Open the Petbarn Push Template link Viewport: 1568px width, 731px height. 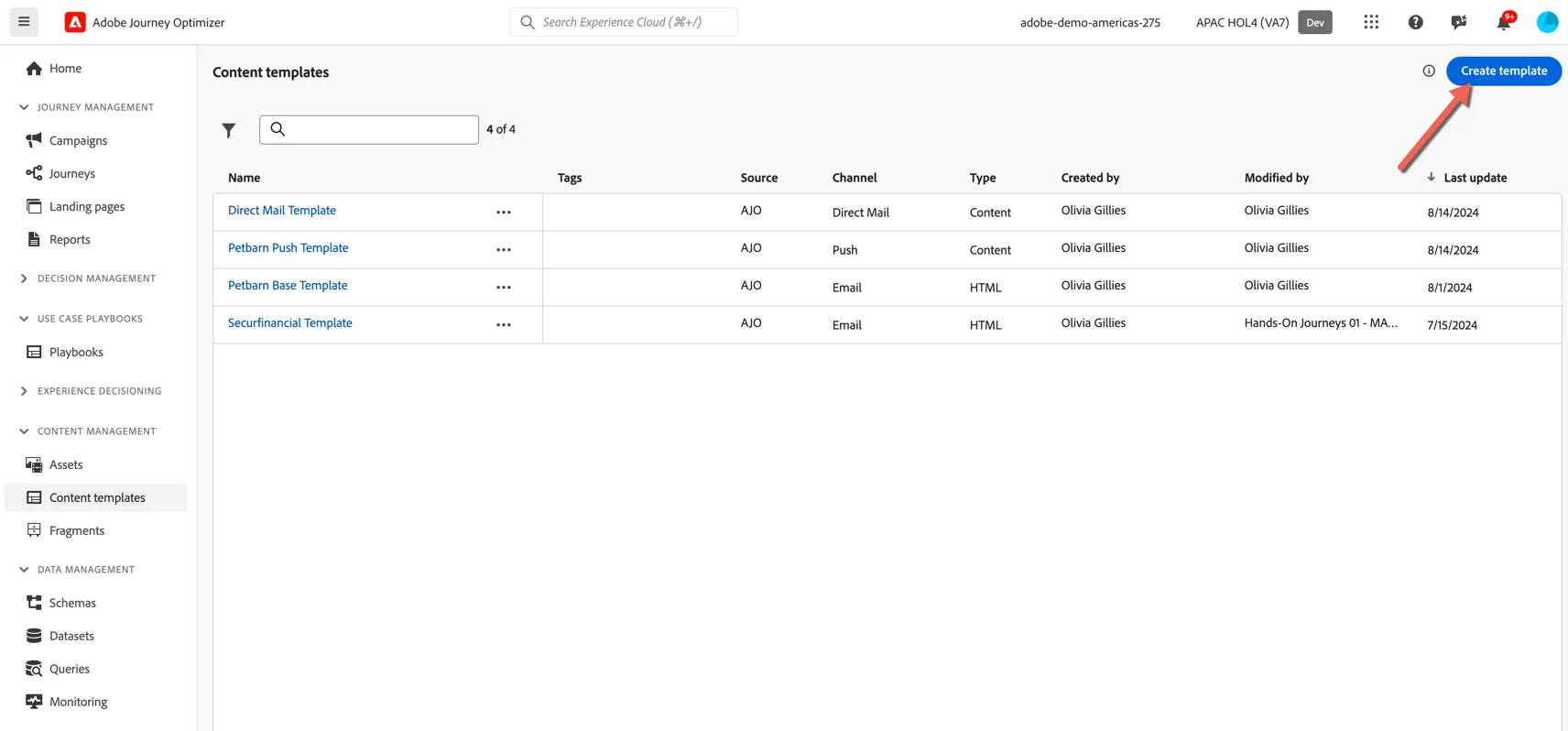[x=288, y=248]
